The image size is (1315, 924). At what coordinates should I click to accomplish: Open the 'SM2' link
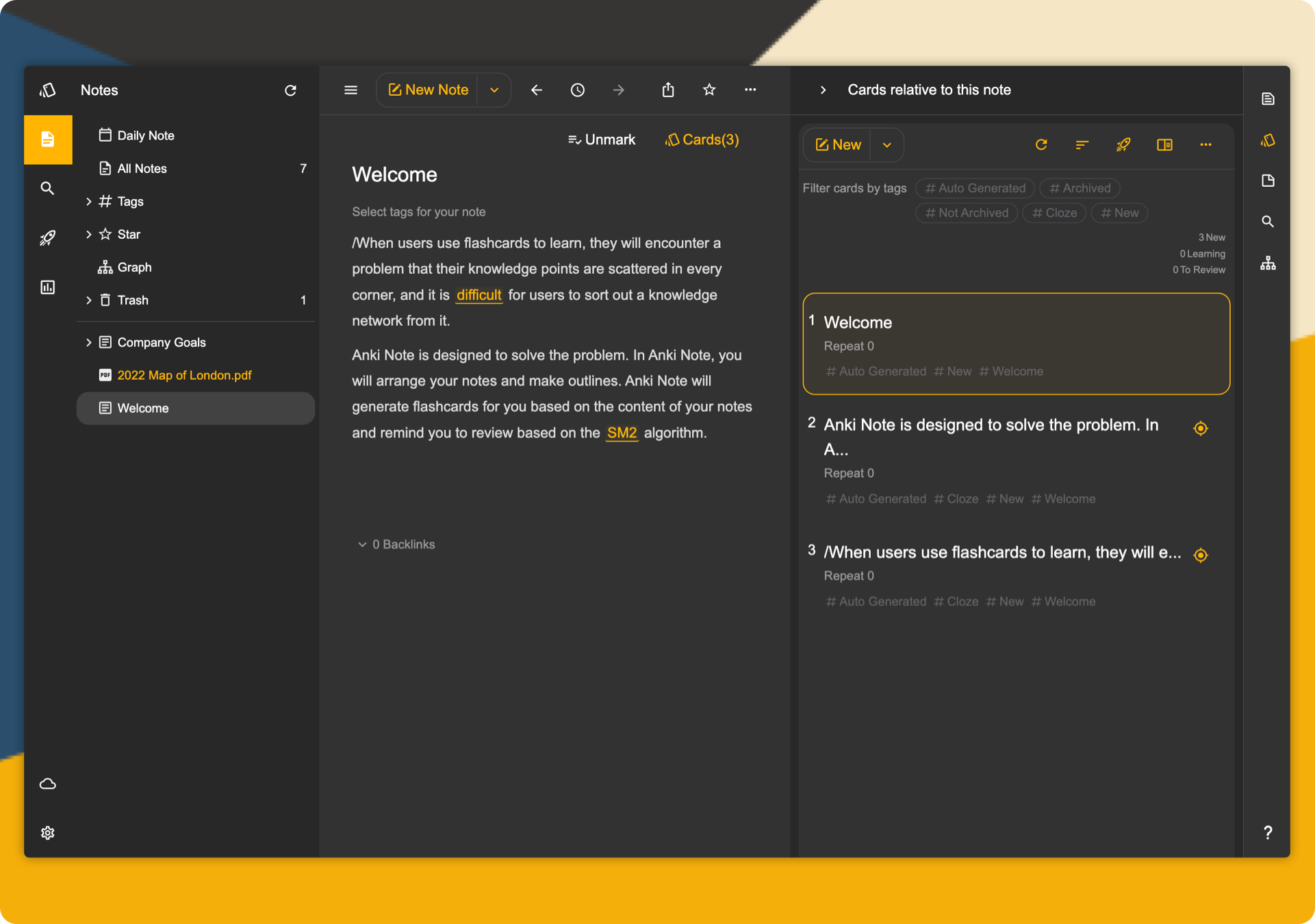(622, 433)
